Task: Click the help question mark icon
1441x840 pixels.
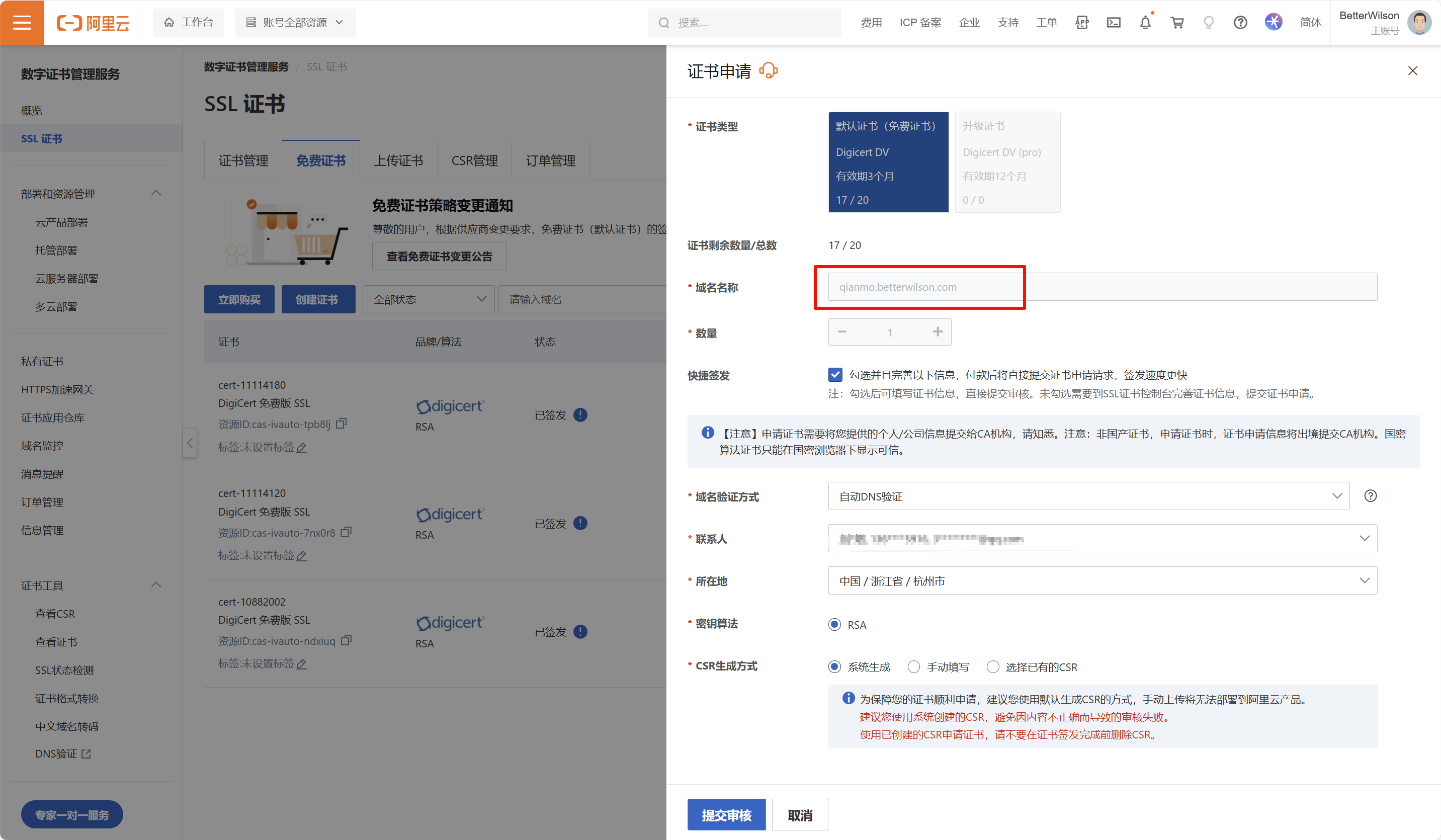Action: (1240, 23)
